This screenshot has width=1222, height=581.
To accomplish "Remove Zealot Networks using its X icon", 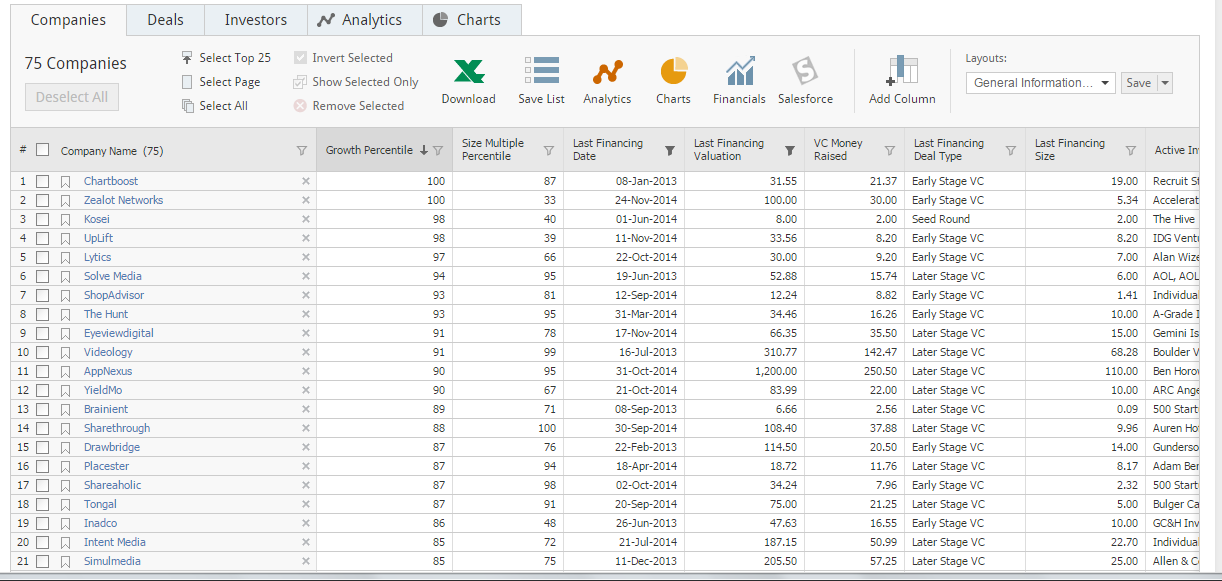I will 306,201.
